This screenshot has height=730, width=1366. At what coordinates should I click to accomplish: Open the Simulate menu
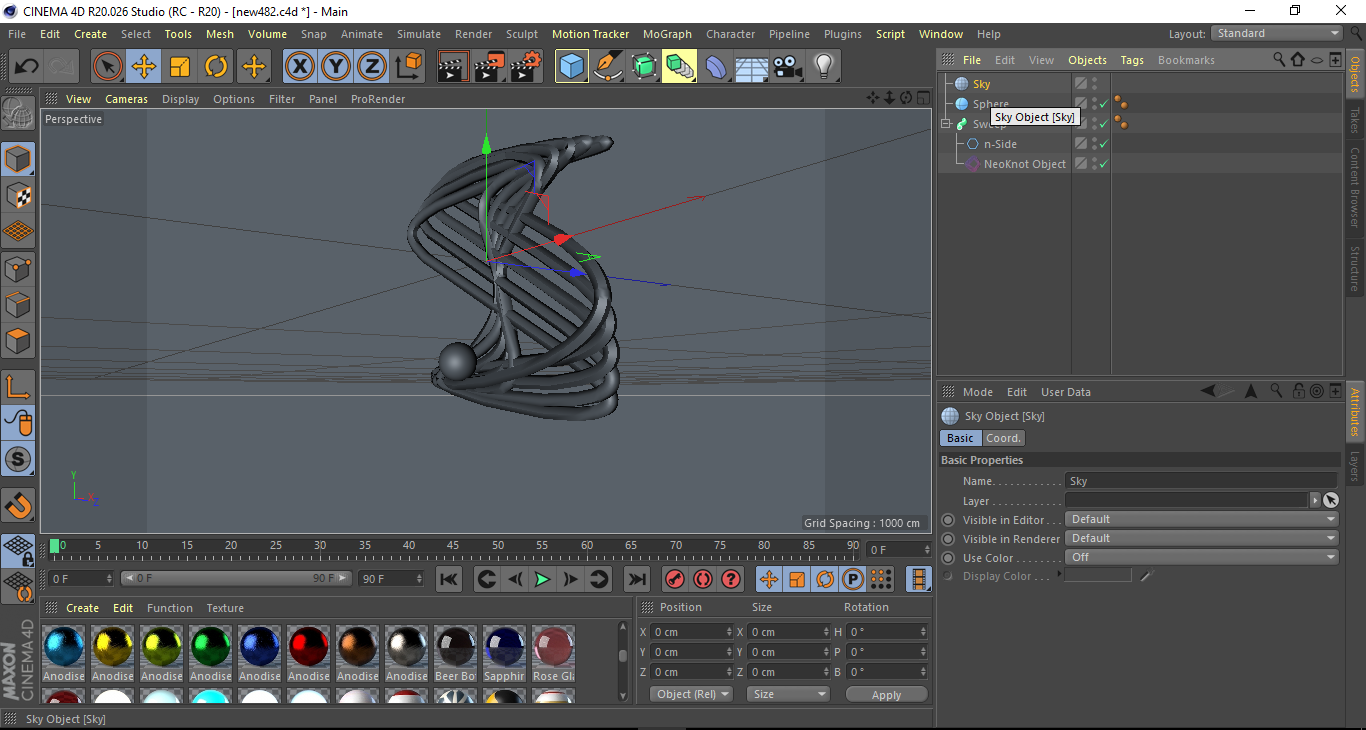[x=419, y=34]
